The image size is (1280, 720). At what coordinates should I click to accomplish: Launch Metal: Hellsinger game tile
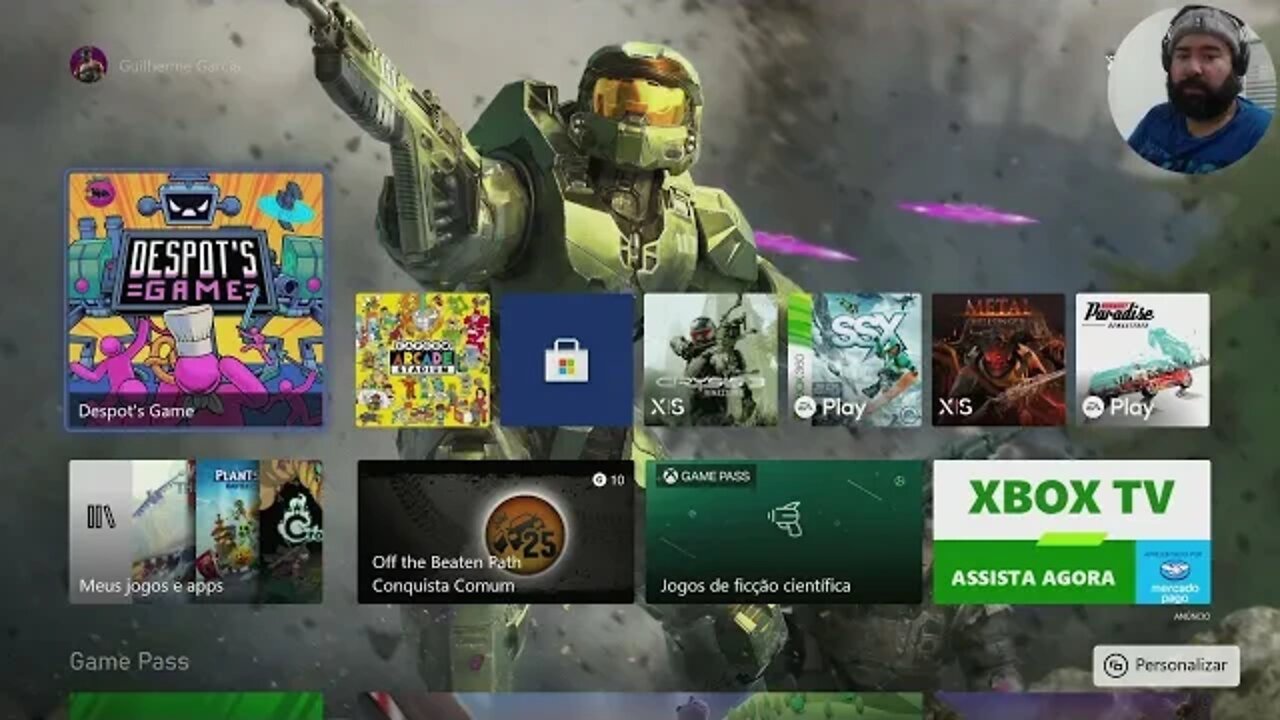tap(999, 360)
